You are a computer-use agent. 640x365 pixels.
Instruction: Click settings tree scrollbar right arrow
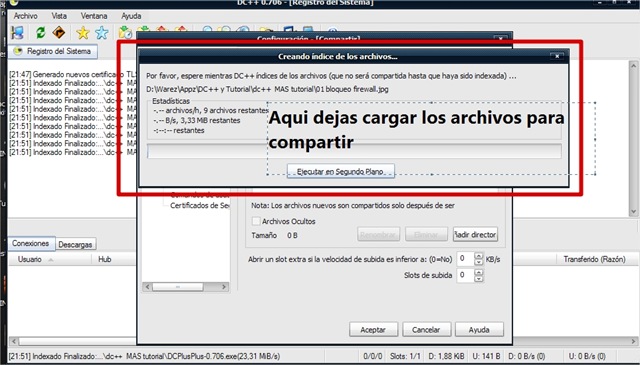[224, 287]
